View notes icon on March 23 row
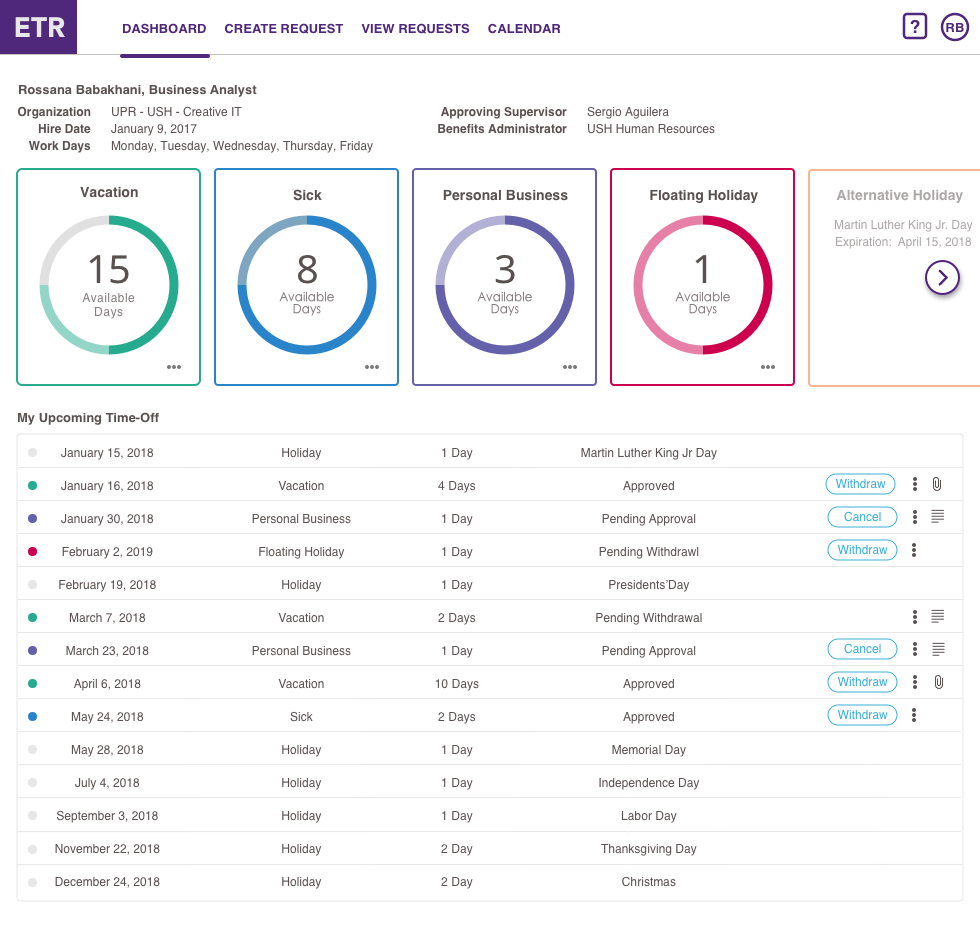 938,649
